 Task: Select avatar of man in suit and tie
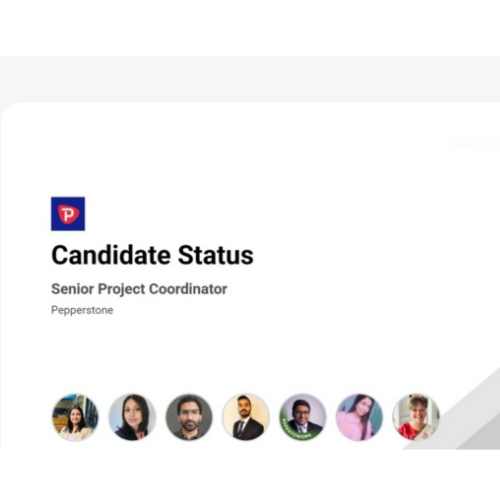tap(246, 417)
